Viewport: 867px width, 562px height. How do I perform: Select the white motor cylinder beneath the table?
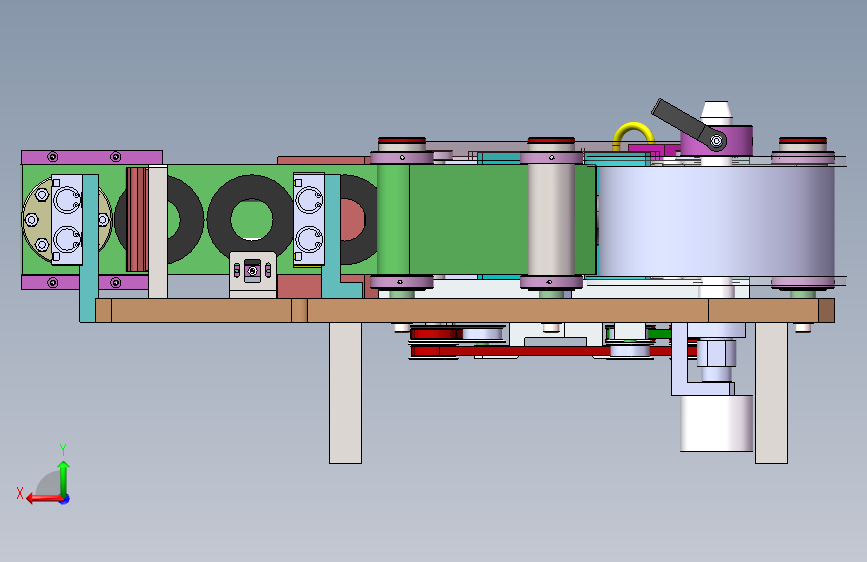click(716, 423)
